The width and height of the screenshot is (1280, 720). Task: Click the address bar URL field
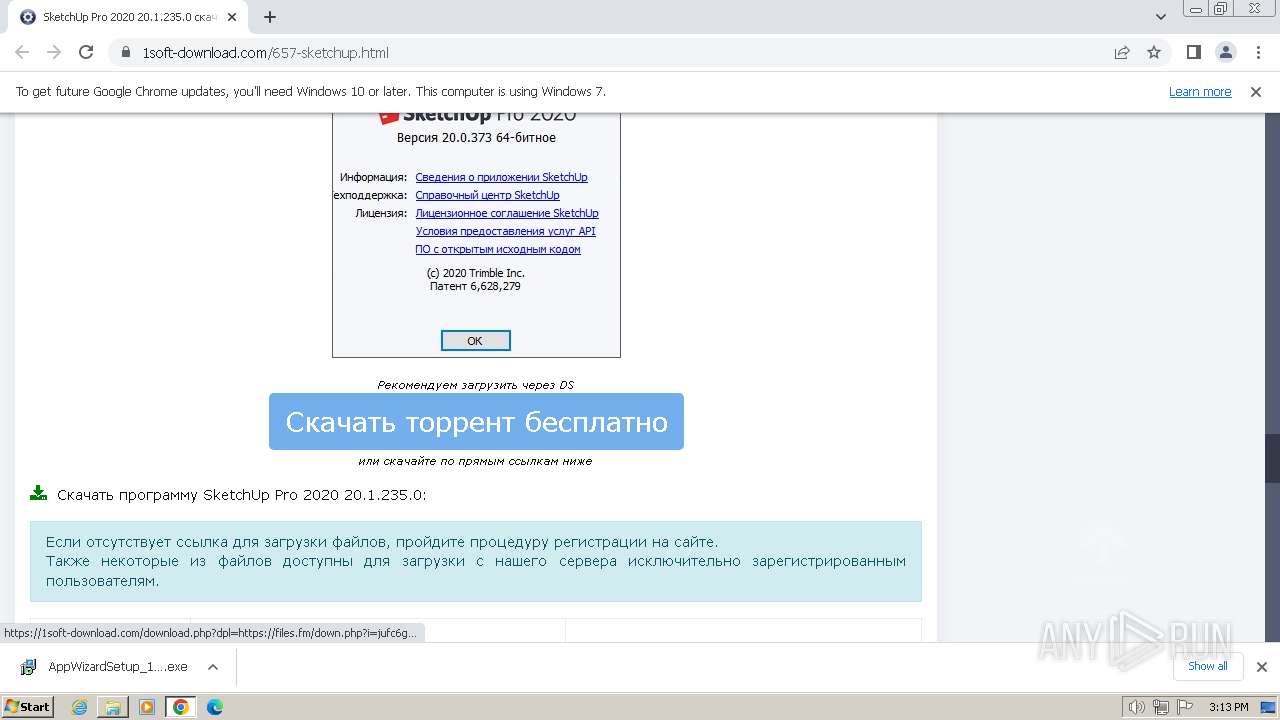620,52
